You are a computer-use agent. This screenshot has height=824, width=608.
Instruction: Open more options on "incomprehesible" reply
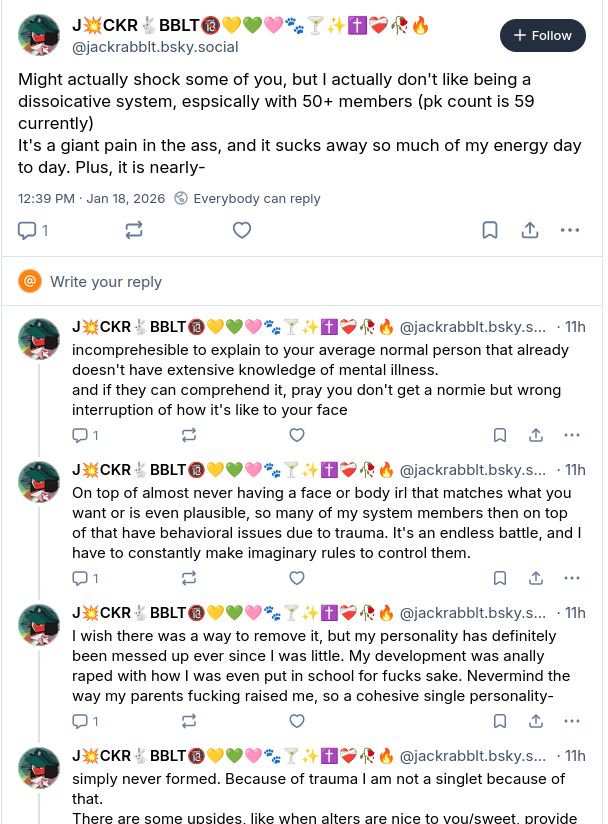[x=571, y=435]
